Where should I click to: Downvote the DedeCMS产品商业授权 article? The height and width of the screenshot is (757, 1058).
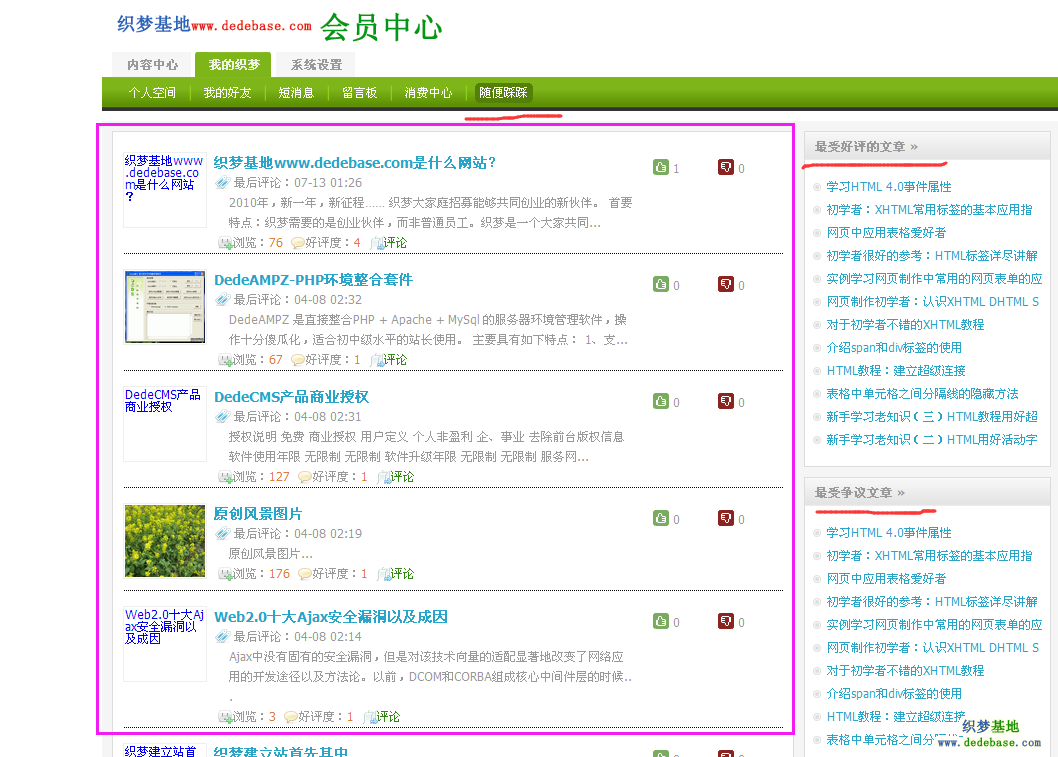pyautogui.click(x=725, y=401)
